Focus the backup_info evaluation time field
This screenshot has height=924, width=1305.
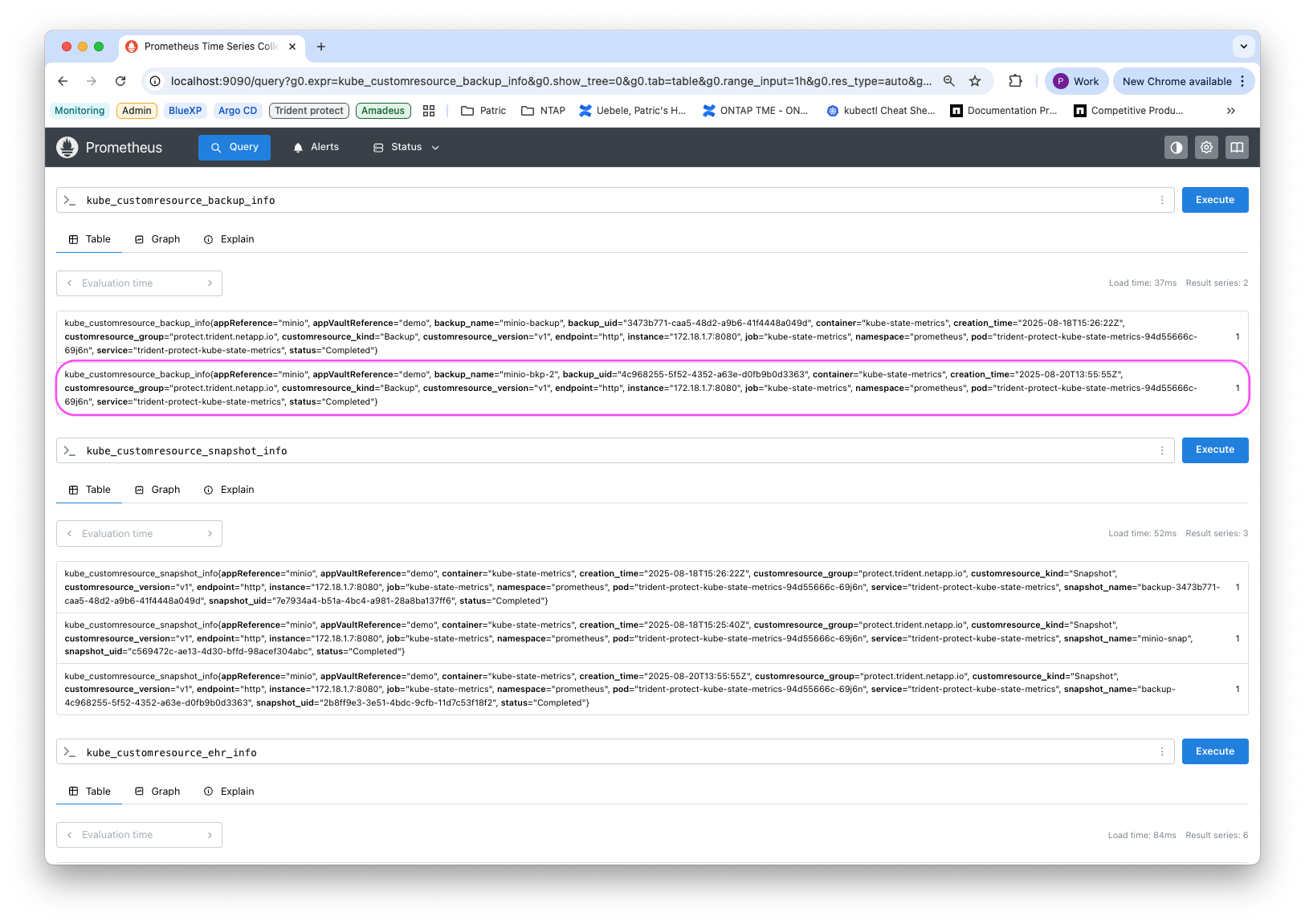(x=139, y=283)
